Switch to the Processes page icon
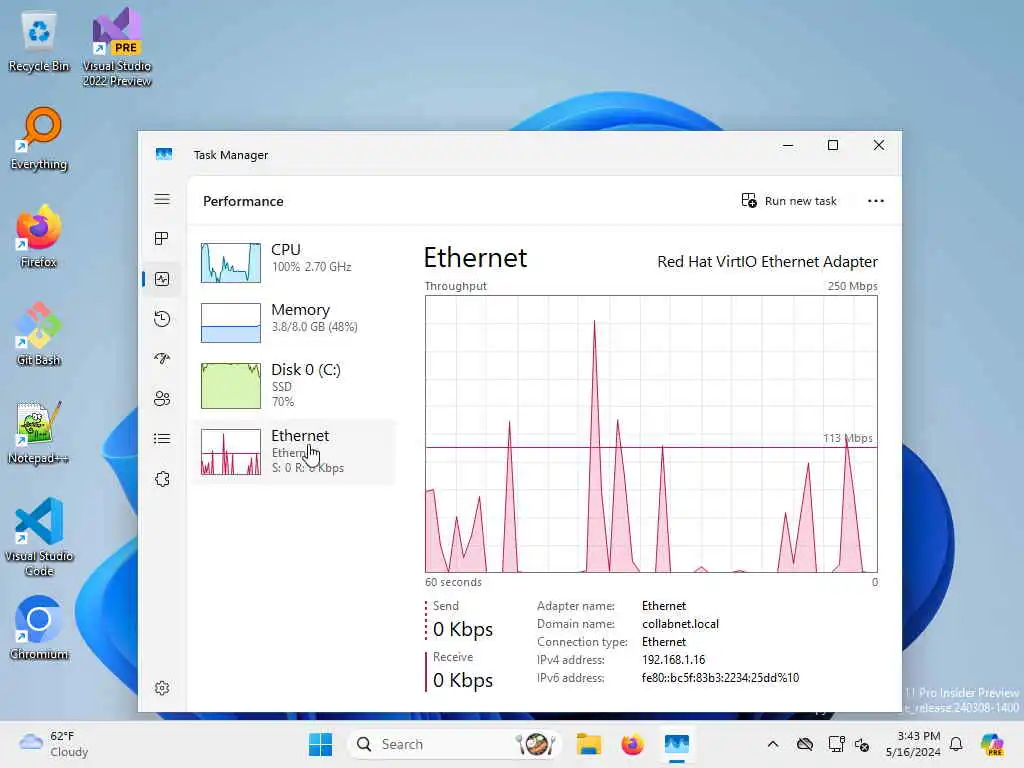This screenshot has height=768, width=1024. point(162,238)
